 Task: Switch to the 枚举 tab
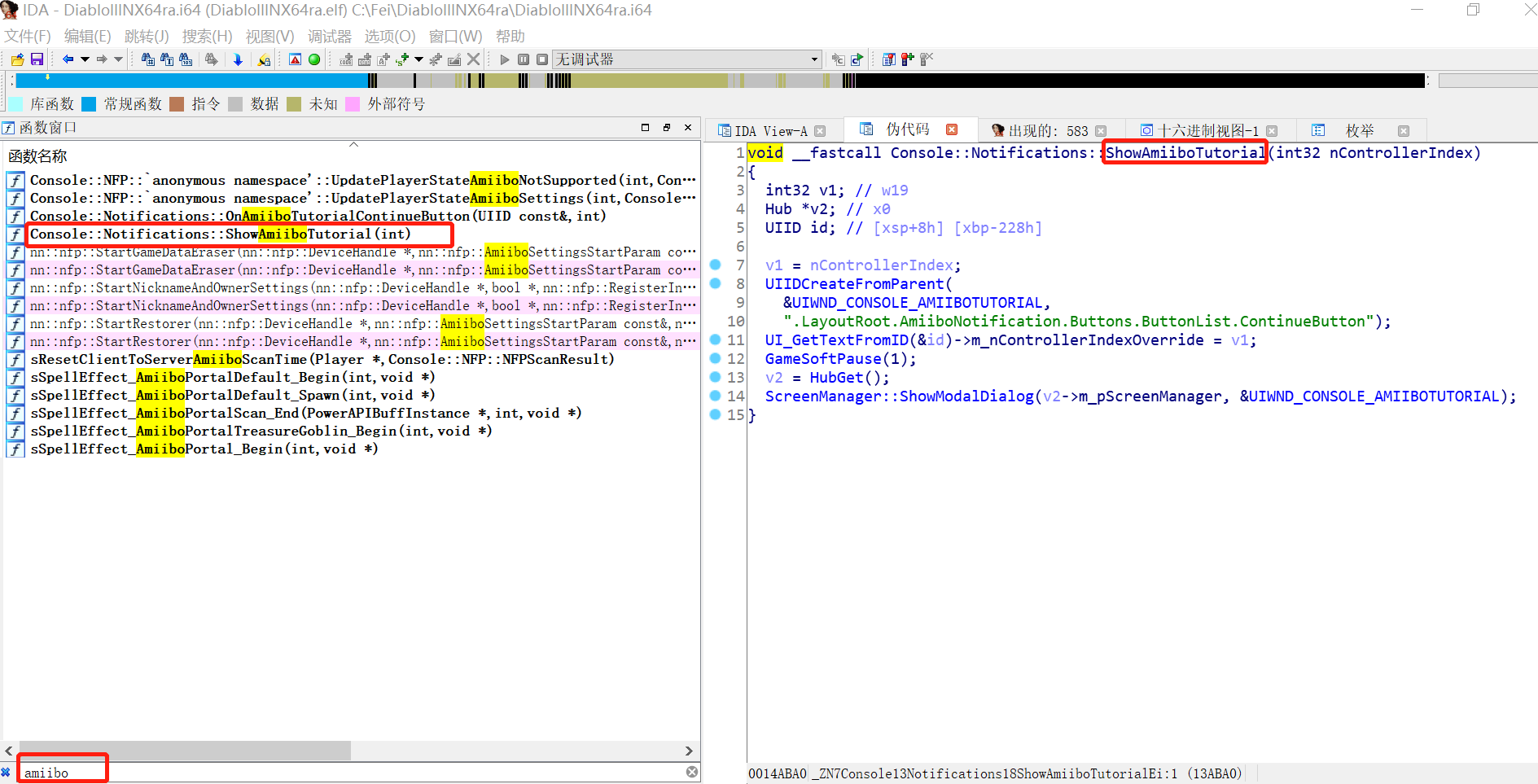click(1359, 131)
